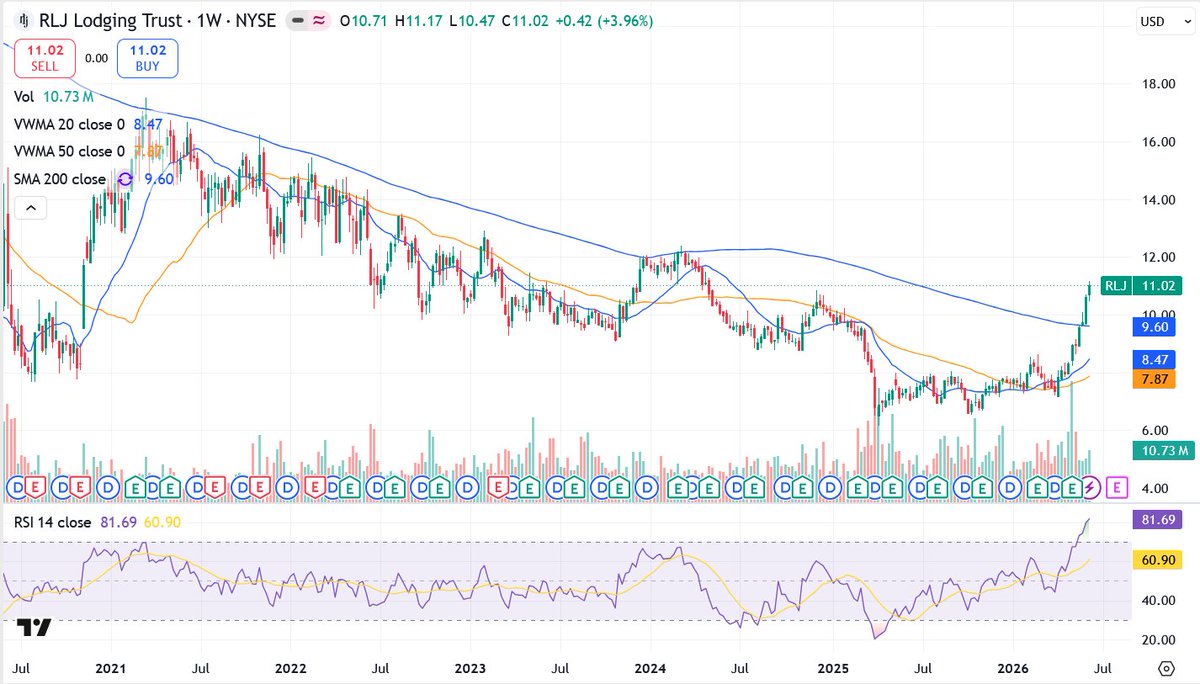Click the pink upcoming earnings E marker

pyautogui.click(x=1118, y=487)
